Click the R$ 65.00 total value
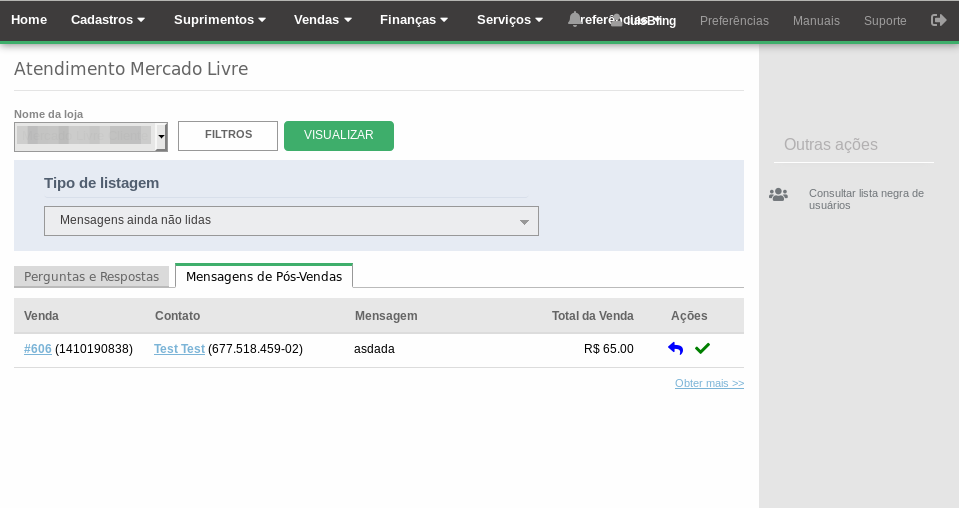Screen dimensions: 959x508 pos(609,349)
